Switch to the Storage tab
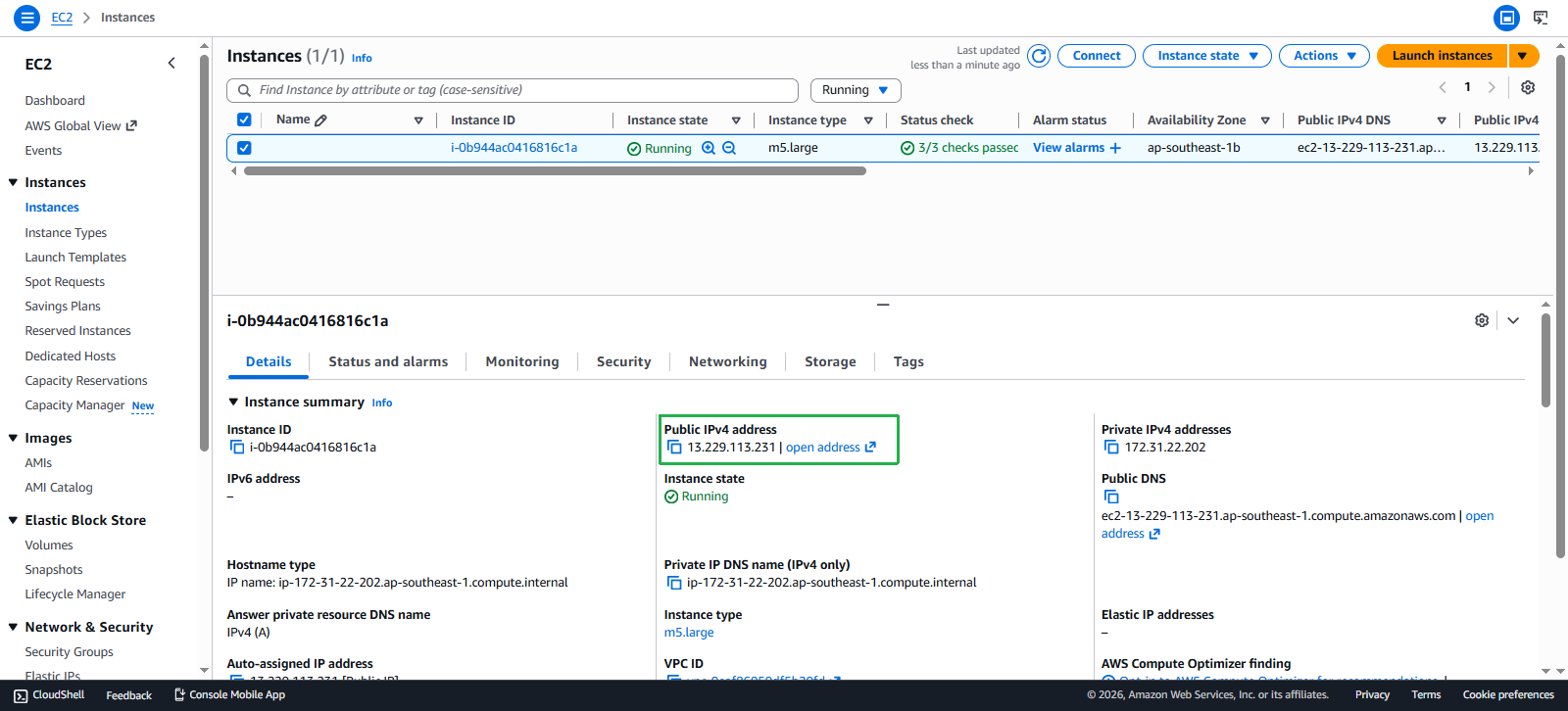Image resolution: width=1568 pixels, height=711 pixels. pos(830,361)
